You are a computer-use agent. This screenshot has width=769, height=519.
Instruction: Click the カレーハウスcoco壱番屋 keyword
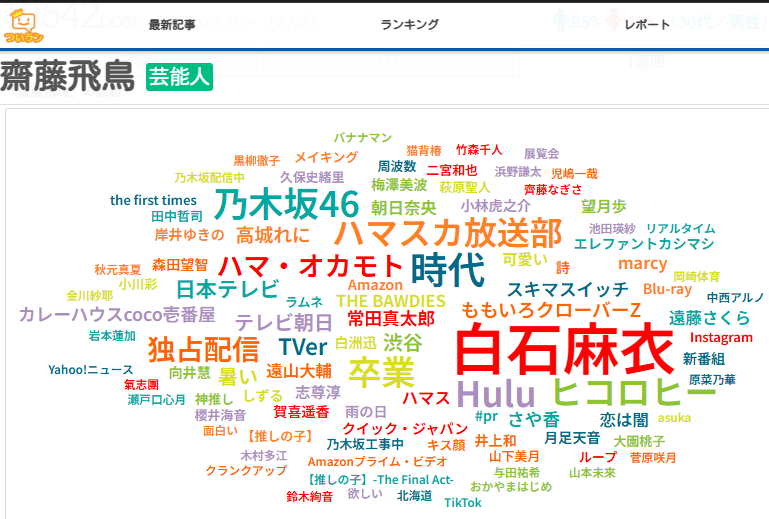[117, 314]
